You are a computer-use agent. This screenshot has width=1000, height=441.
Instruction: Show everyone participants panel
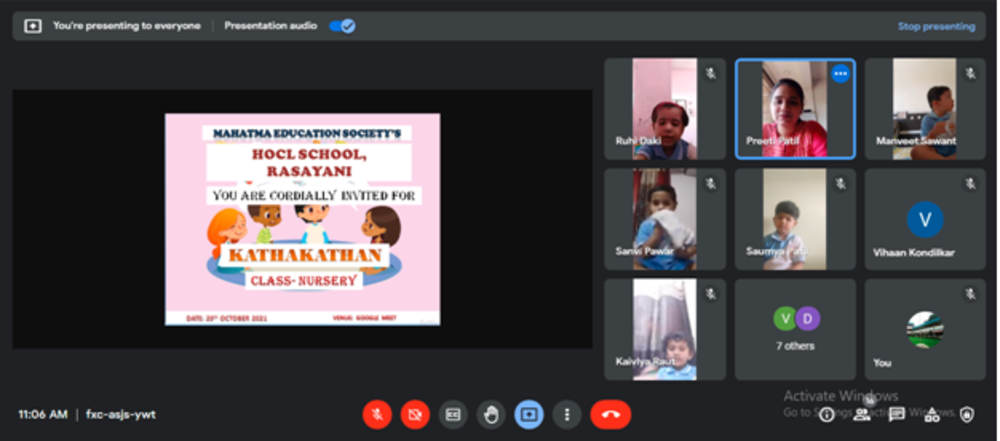pos(862,414)
